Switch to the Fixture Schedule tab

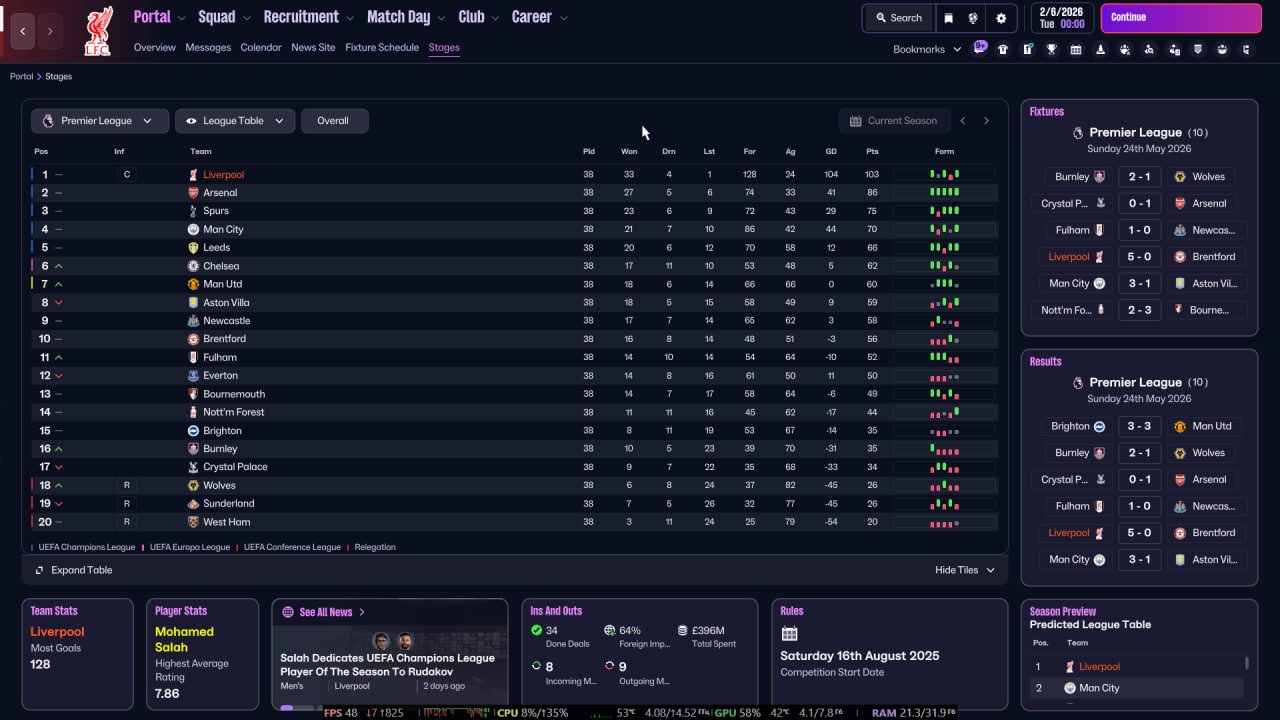coord(382,47)
